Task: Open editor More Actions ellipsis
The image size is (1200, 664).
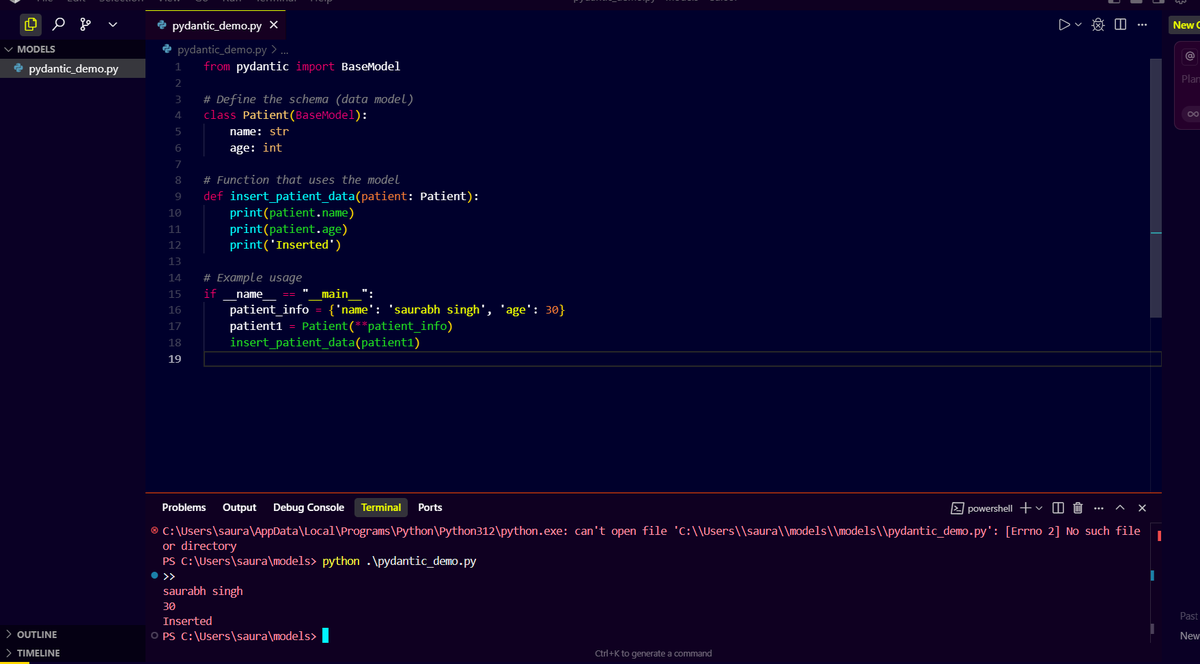Action: pos(1142,25)
